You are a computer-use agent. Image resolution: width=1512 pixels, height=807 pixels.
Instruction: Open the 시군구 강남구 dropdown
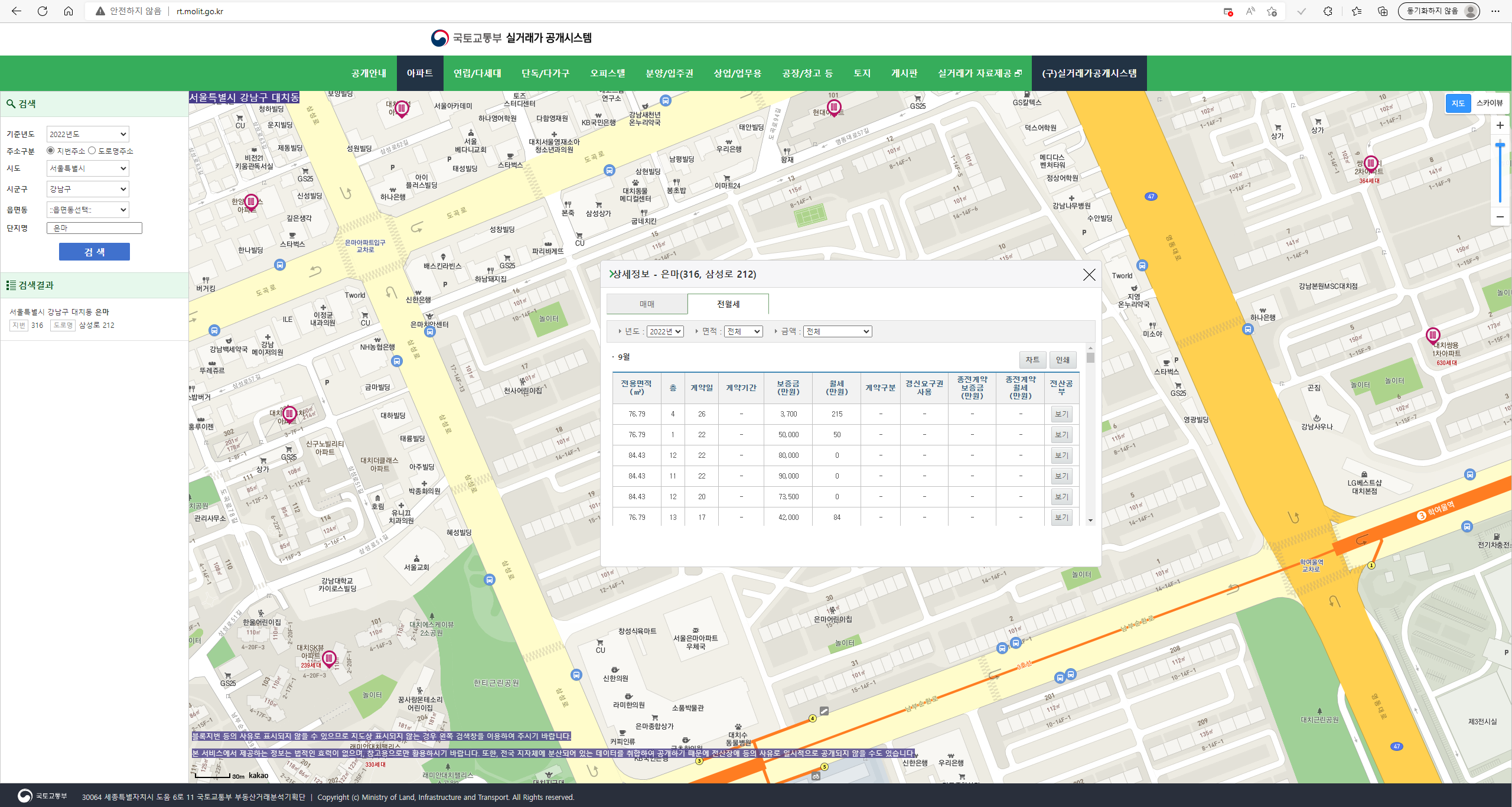pyautogui.click(x=88, y=189)
